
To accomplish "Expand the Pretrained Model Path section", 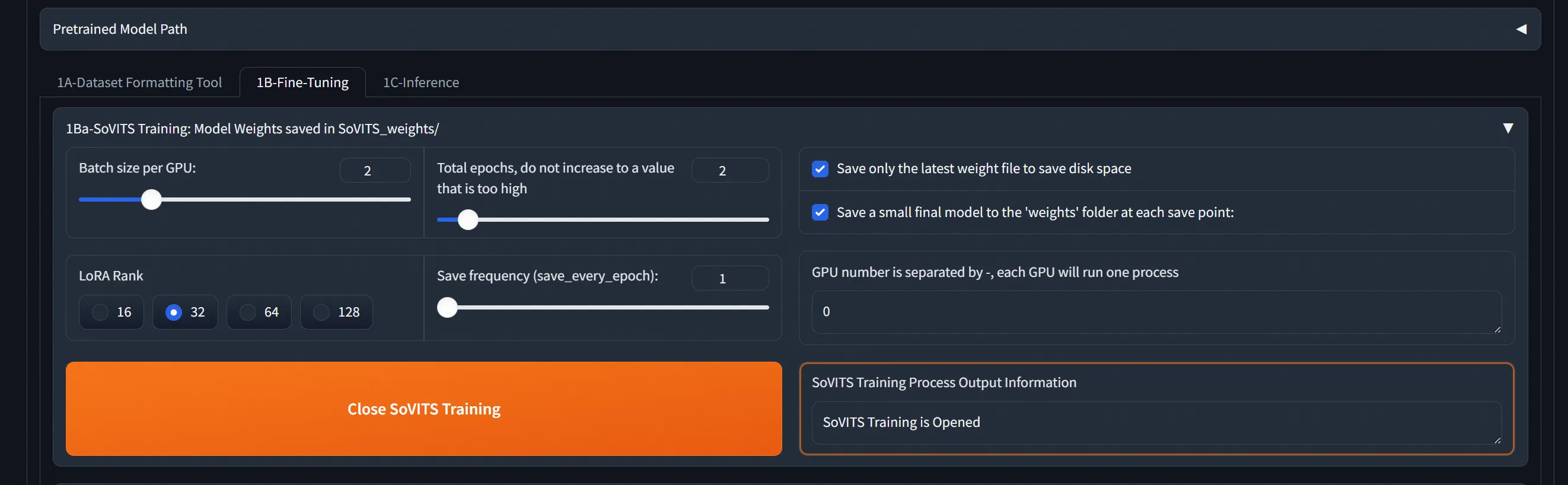I will pos(1521,29).
